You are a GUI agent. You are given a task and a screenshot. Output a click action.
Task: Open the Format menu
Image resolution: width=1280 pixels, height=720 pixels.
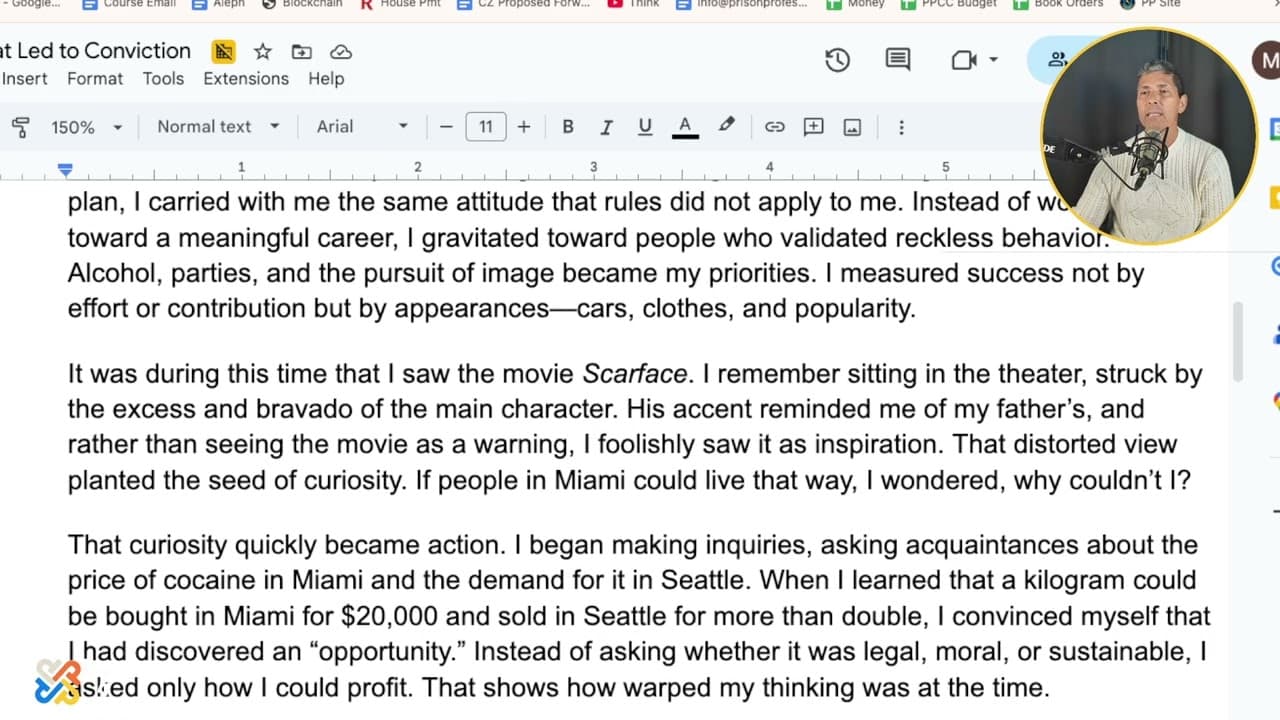[x=95, y=79]
